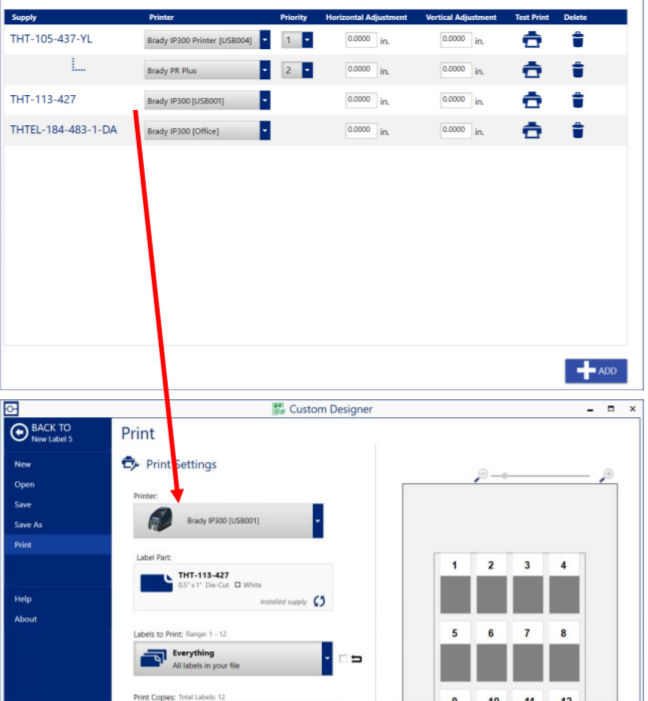Open About from the sidebar

[25, 619]
